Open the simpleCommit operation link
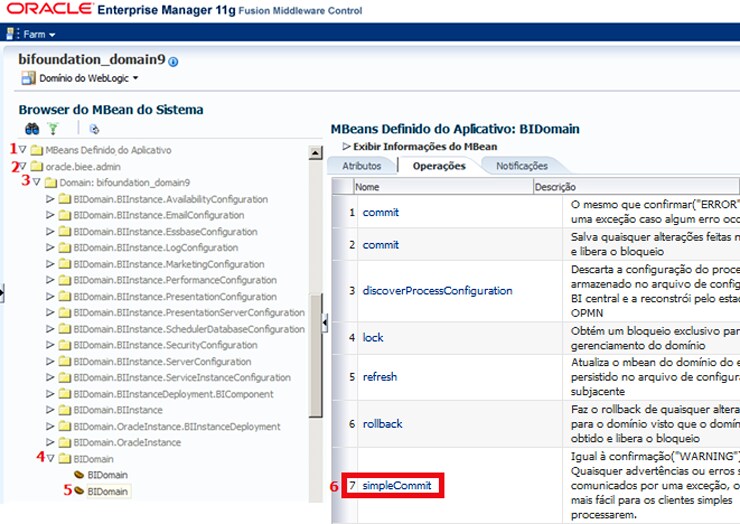 396,485
